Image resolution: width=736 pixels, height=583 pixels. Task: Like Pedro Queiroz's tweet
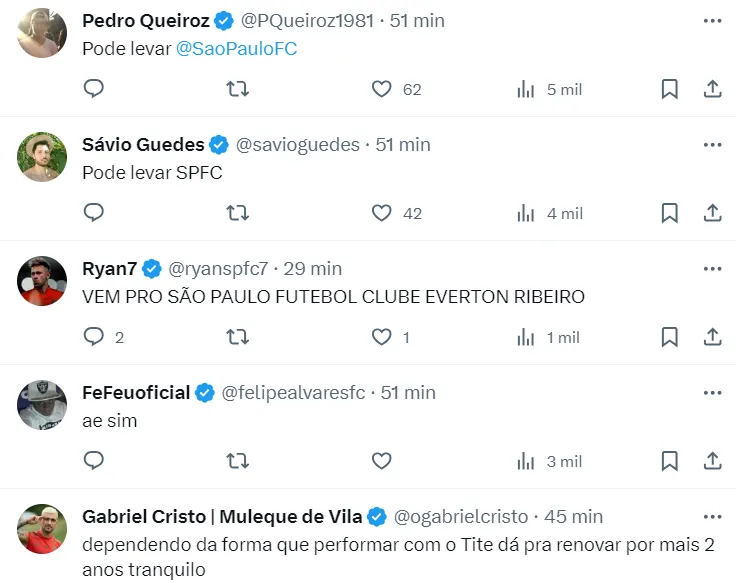[x=382, y=89]
